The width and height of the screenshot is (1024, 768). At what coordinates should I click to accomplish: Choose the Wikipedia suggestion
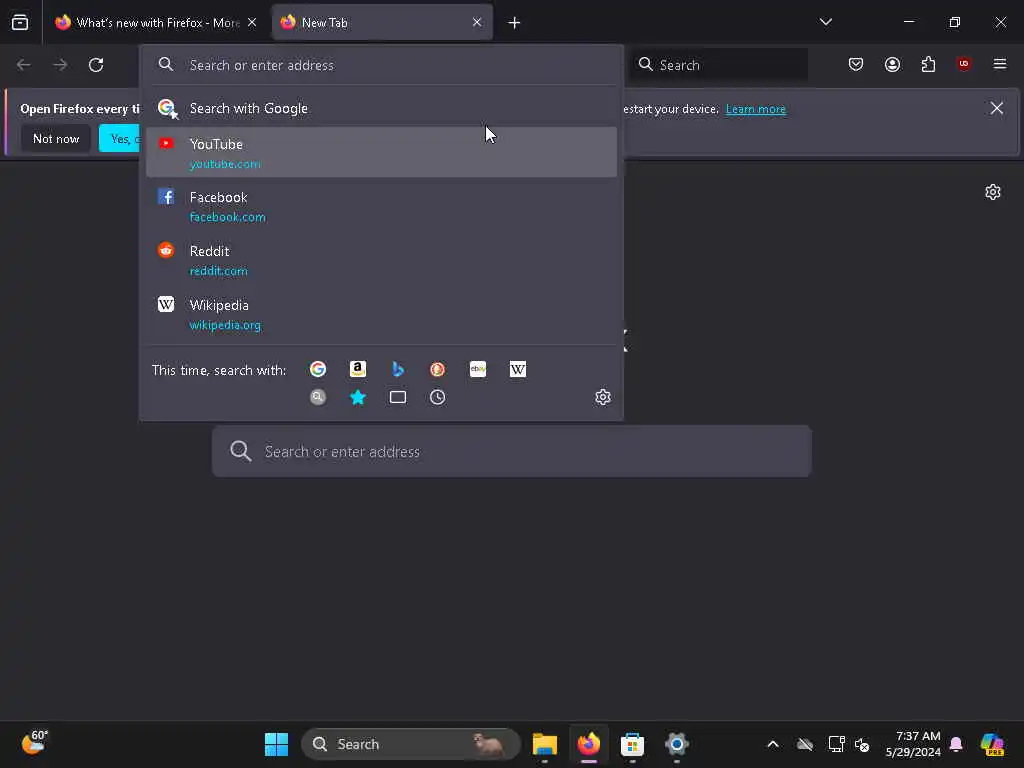click(381, 314)
